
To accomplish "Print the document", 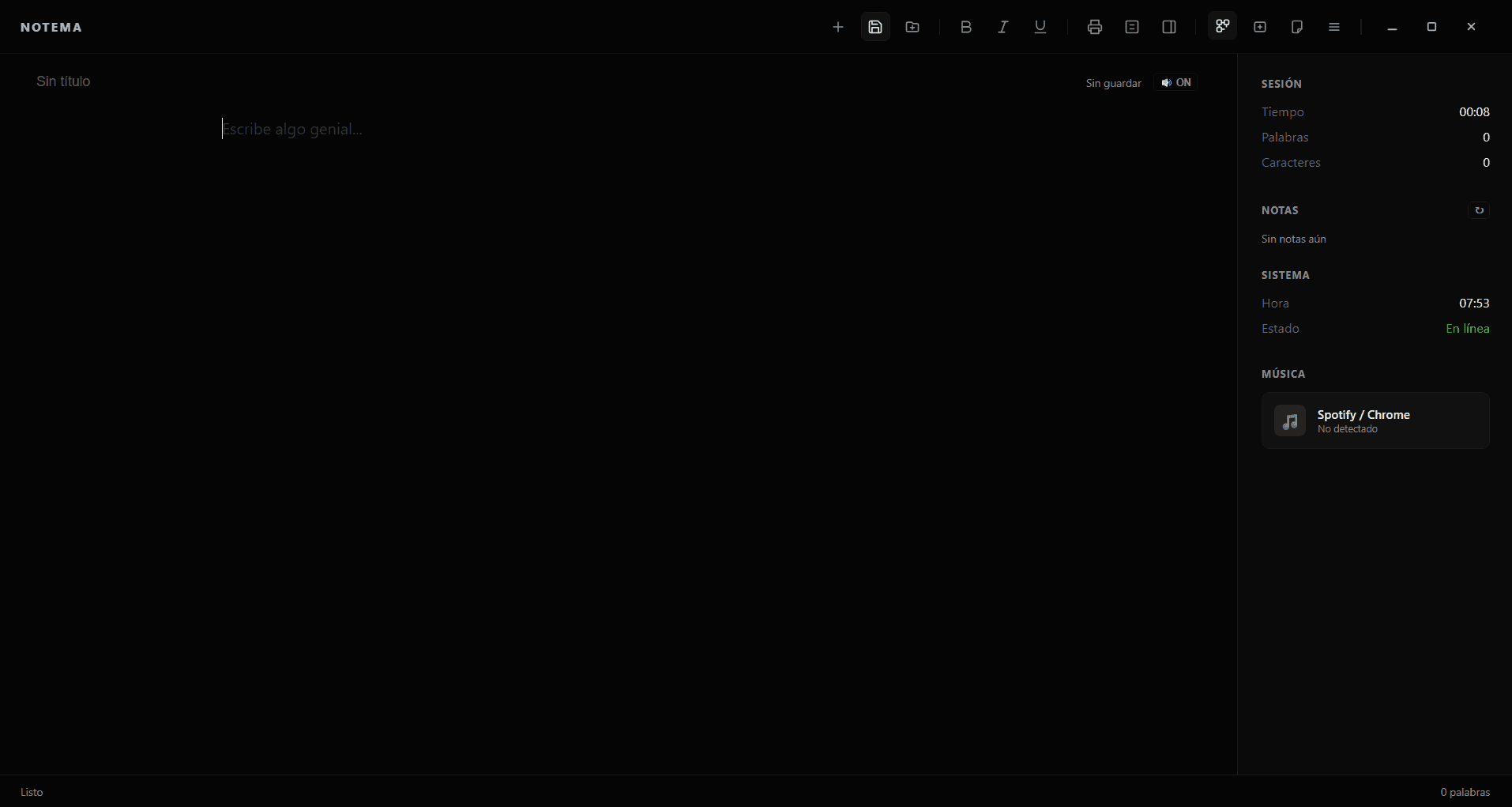I will (x=1093, y=26).
